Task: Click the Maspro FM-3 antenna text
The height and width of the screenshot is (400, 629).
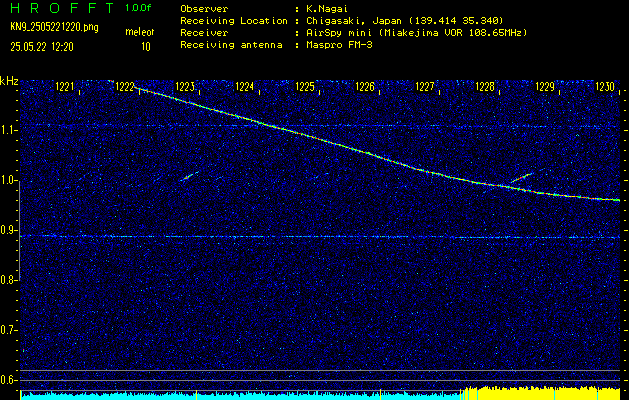Action: coord(339,45)
